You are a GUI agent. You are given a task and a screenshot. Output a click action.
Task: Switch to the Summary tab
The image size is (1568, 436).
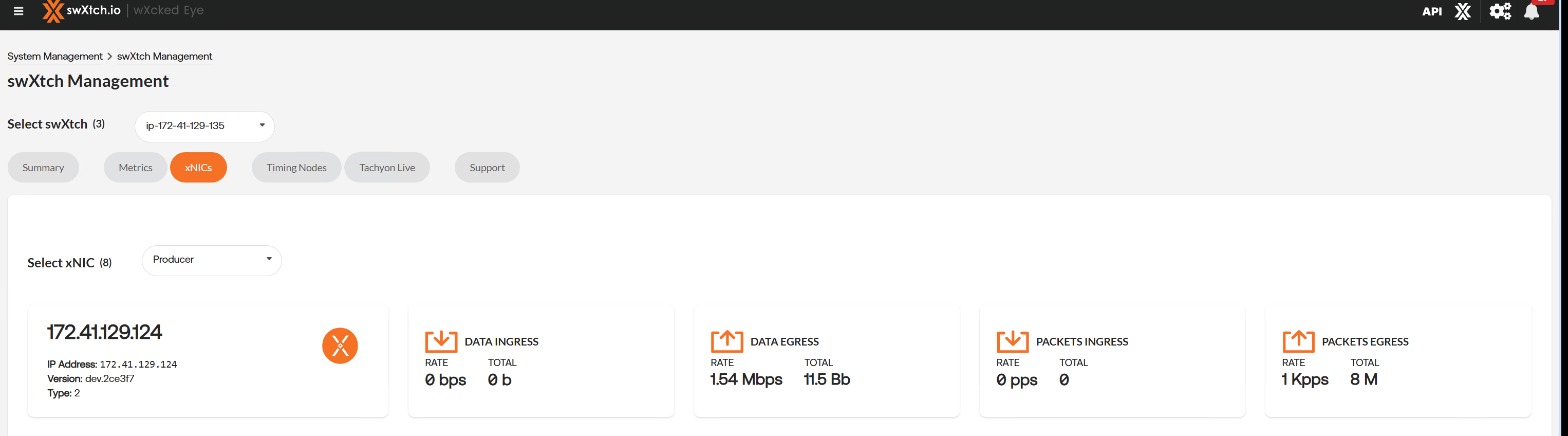[43, 168]
